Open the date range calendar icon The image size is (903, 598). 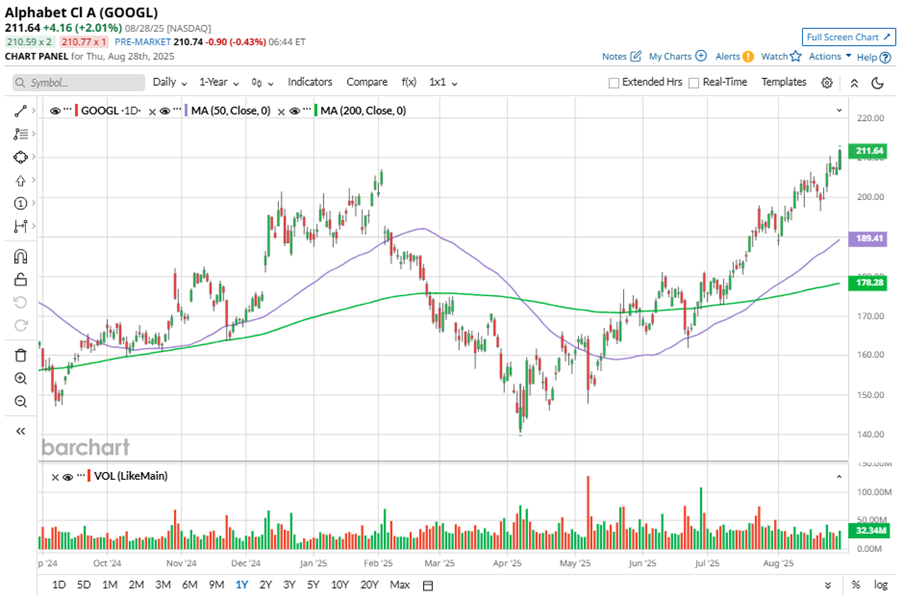click(427, 585)
